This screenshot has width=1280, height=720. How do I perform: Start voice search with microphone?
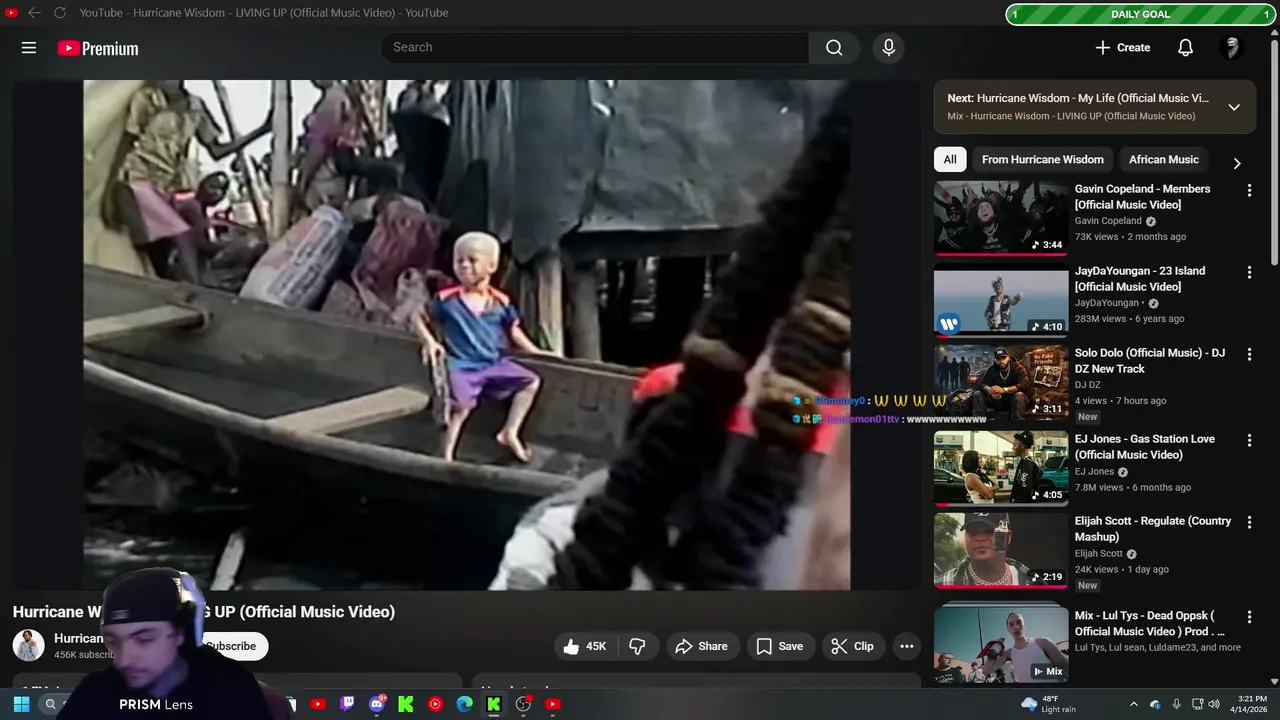[x=888, y=47]
